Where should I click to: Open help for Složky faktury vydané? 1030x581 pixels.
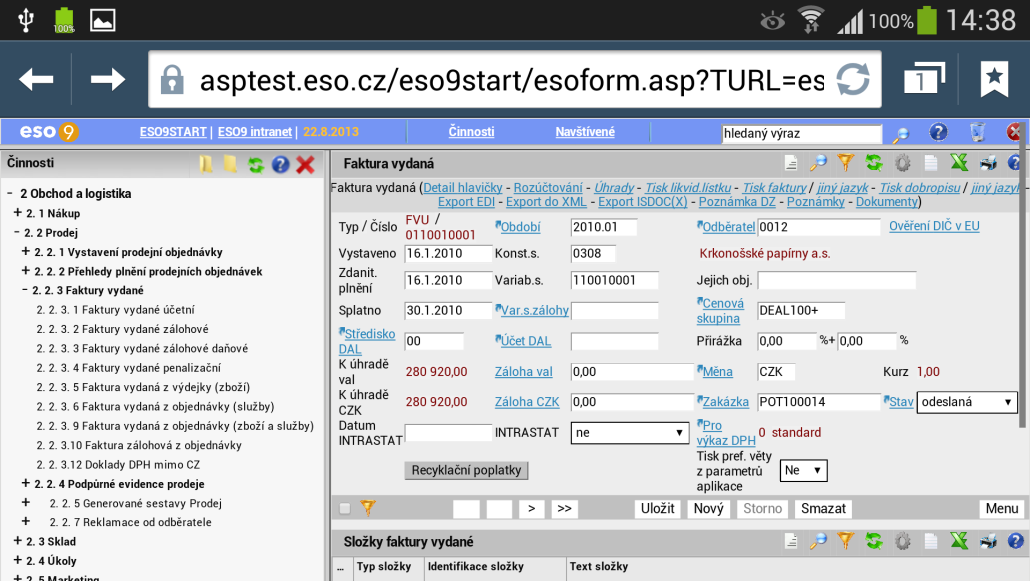pos(1016,541)
